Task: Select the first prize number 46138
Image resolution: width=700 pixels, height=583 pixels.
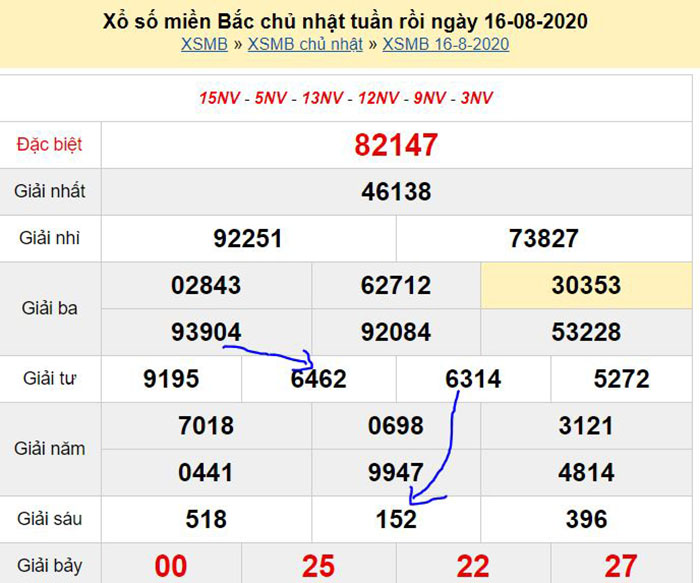Action: [396, 192]
